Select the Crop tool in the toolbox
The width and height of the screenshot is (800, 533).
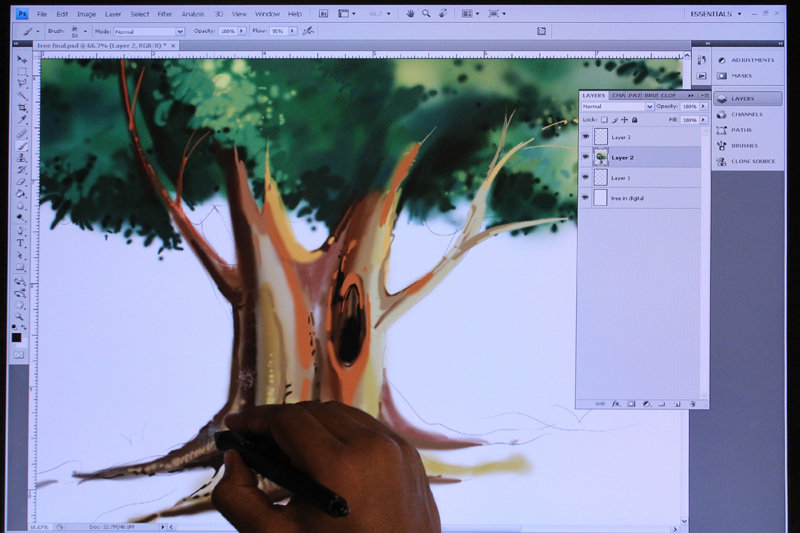[21, 108]
